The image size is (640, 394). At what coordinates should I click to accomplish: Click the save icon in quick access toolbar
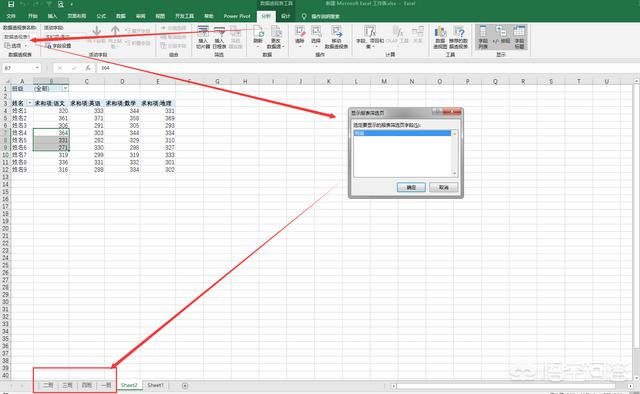(11, 4)
